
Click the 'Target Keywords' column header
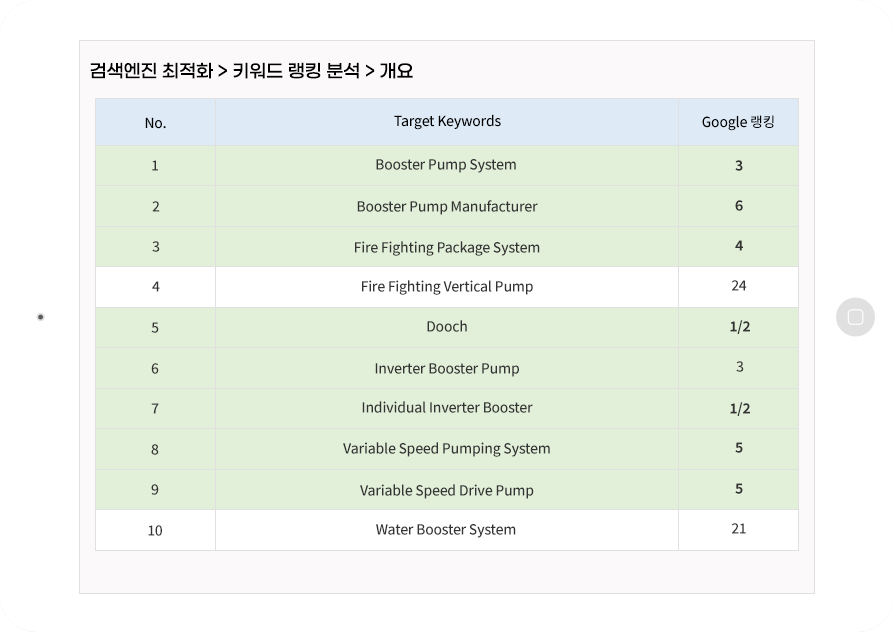pos(447,121)
